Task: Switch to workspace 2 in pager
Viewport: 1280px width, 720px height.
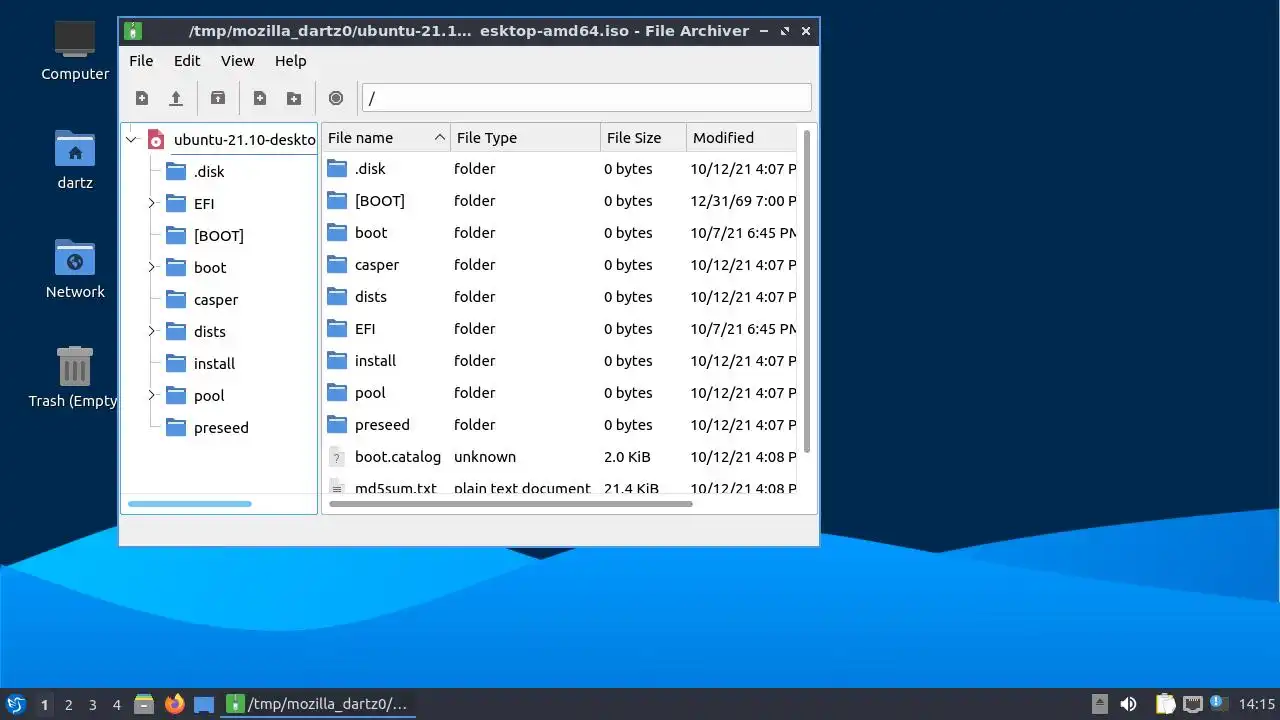Action: (x=69, y=705)
